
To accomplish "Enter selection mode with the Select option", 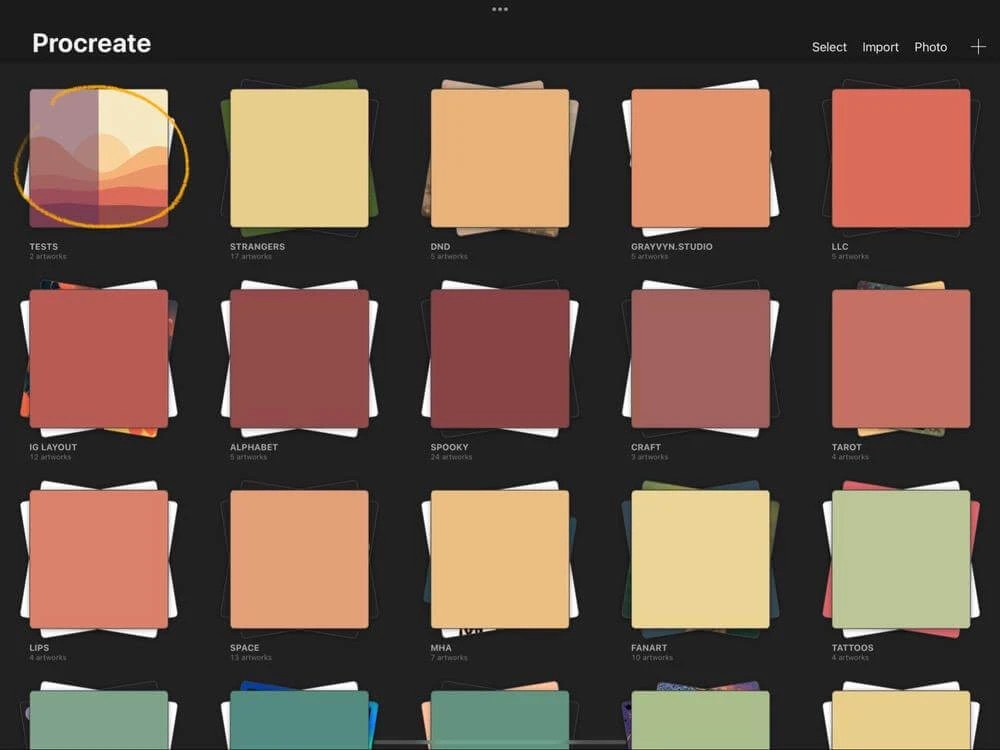I will (x=828, y=47).
